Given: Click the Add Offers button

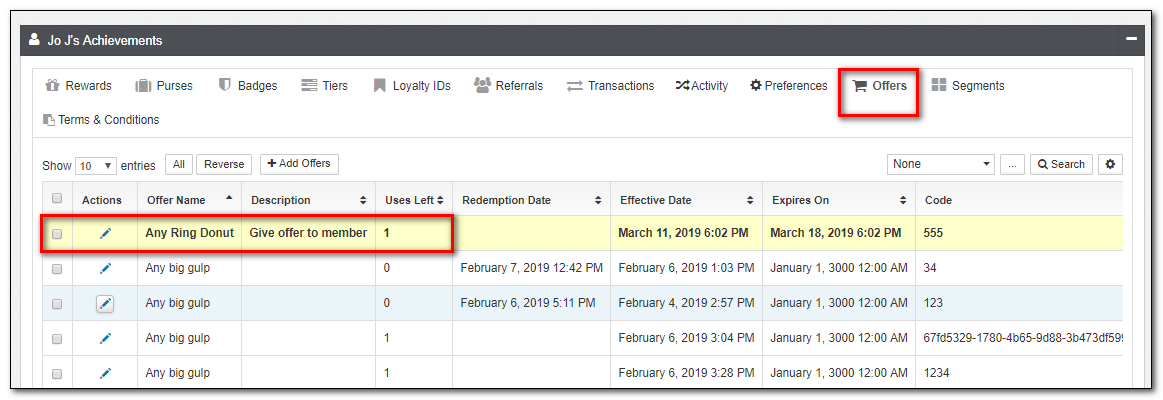Looking at the screenshot, I should click(x=299, y=164).
